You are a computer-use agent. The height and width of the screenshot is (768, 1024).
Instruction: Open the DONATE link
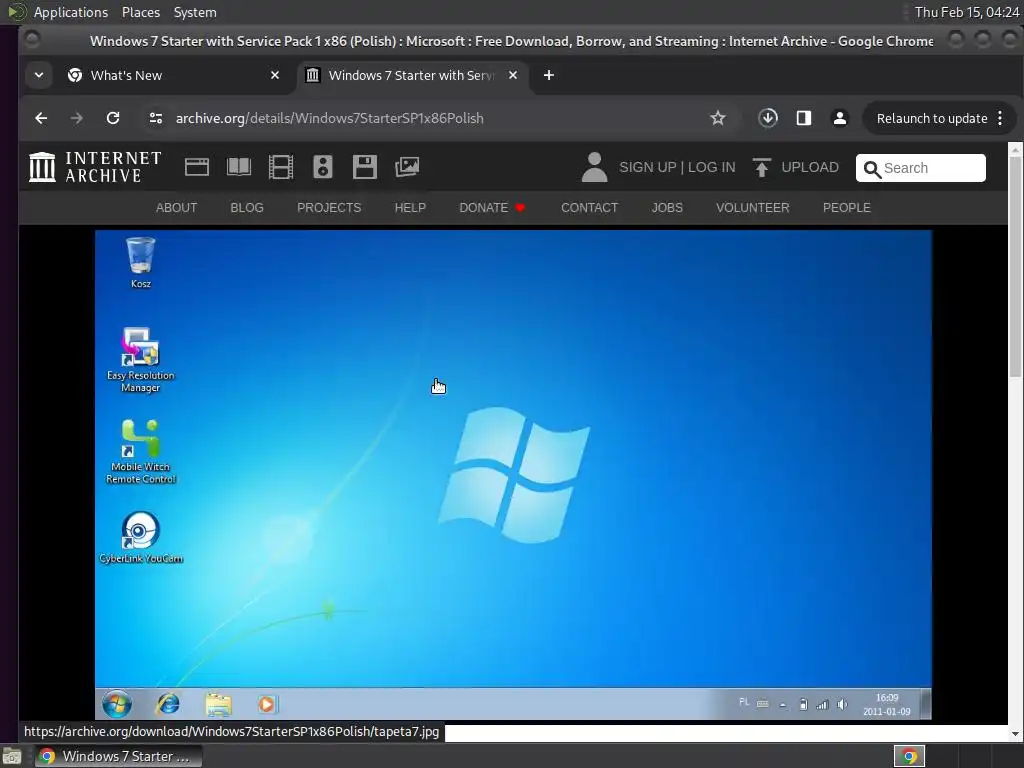492,208
